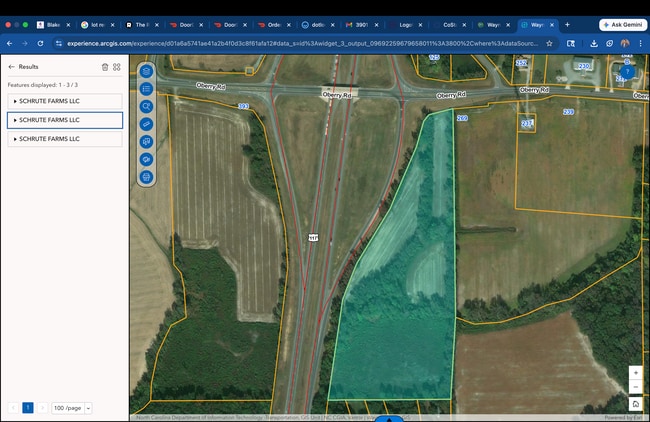Screen dimensions: 650x422
Task: Delete results with the trash icon
Action: pos(105,67)
